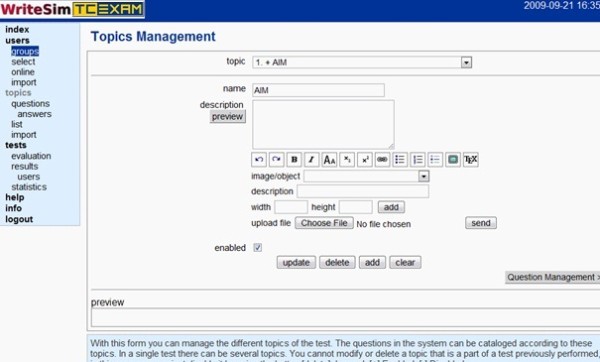The height and width of the screenshot is (362, 600).
Task: Click the add button next to delete
Action: click(x=372, y=263)
